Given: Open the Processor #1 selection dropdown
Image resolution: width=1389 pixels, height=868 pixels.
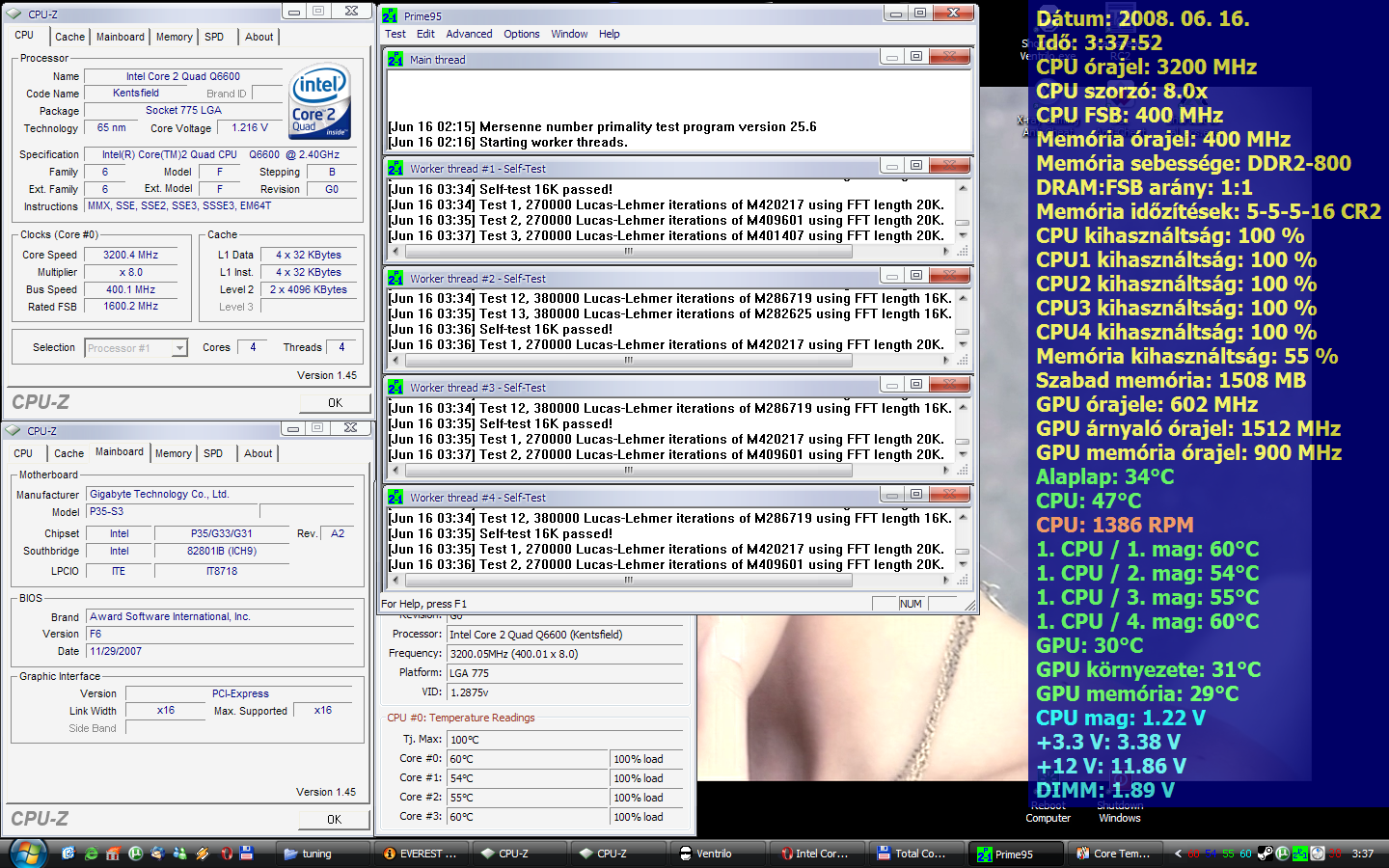Looking at the screenshot, I should [x=179, y=348].
